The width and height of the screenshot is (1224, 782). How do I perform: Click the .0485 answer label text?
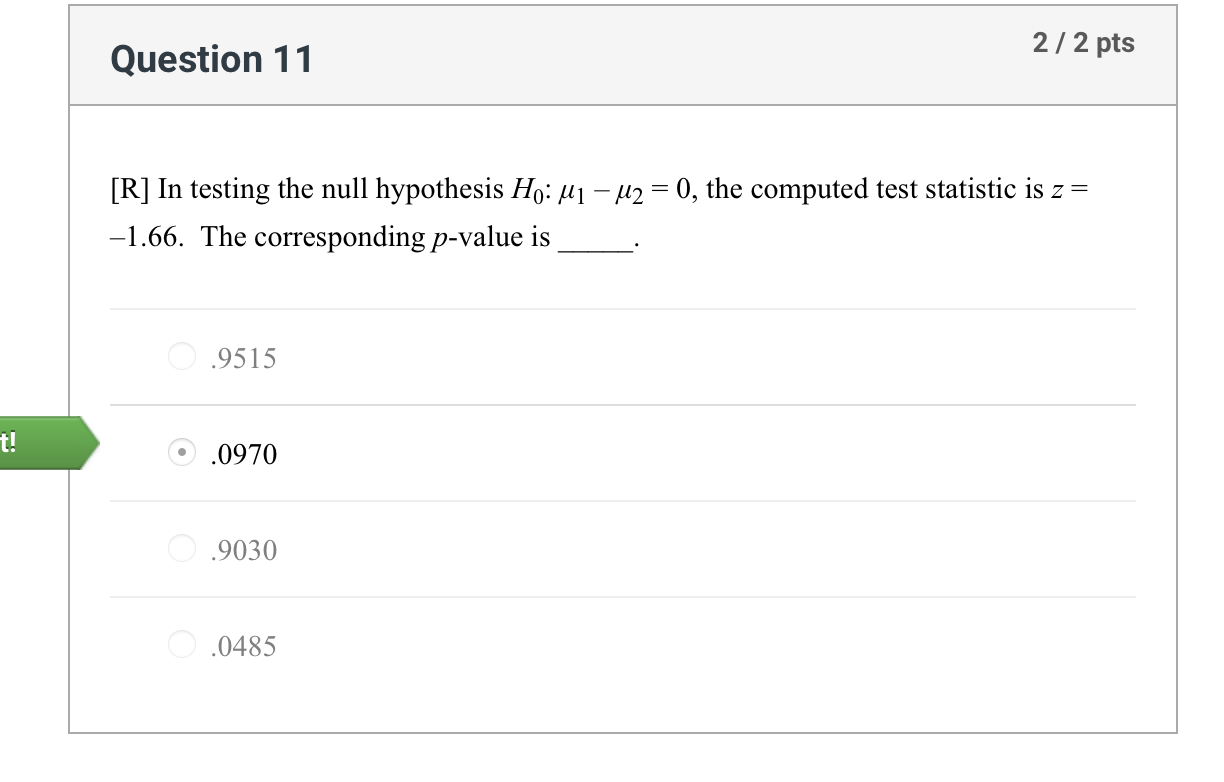coord(243,645)
